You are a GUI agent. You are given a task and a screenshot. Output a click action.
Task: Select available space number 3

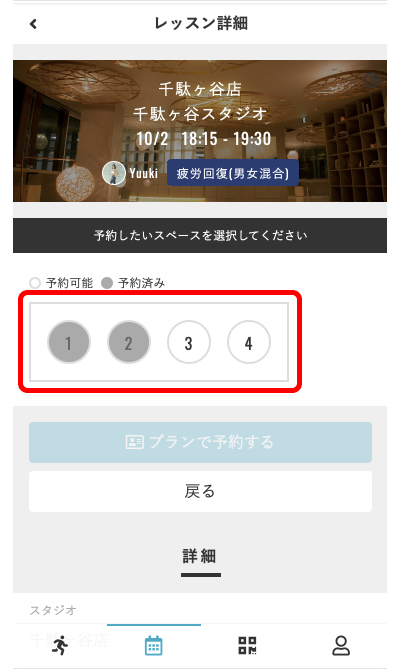188,342
